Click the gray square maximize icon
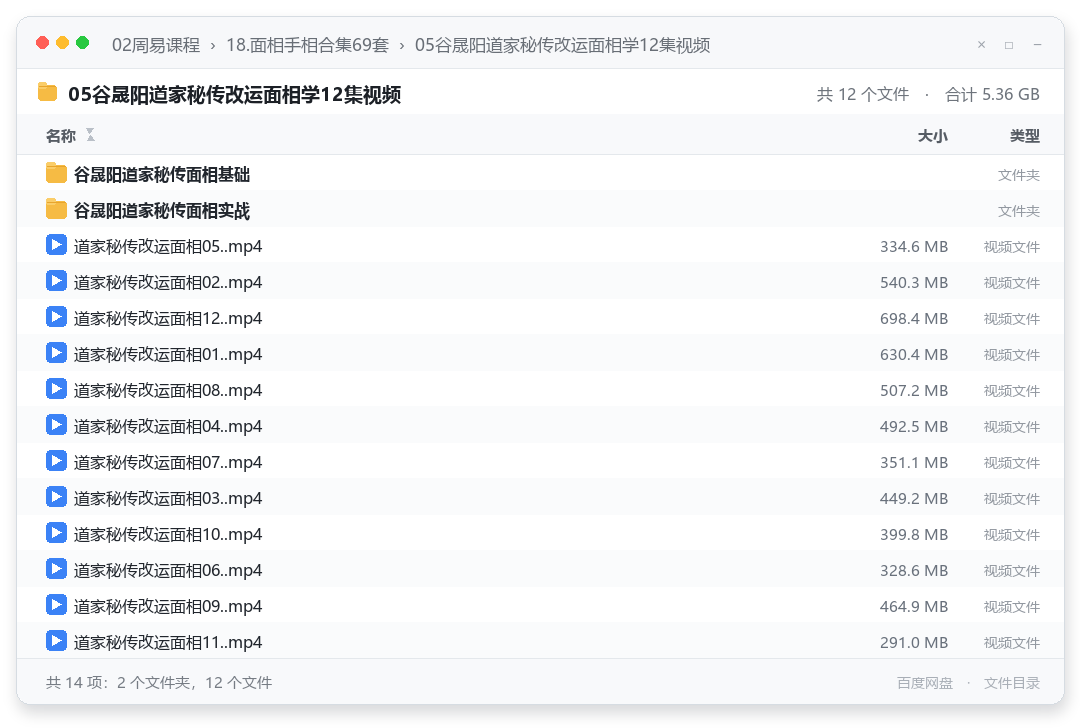This screenshot has height=728, width=1080. 1009,45
